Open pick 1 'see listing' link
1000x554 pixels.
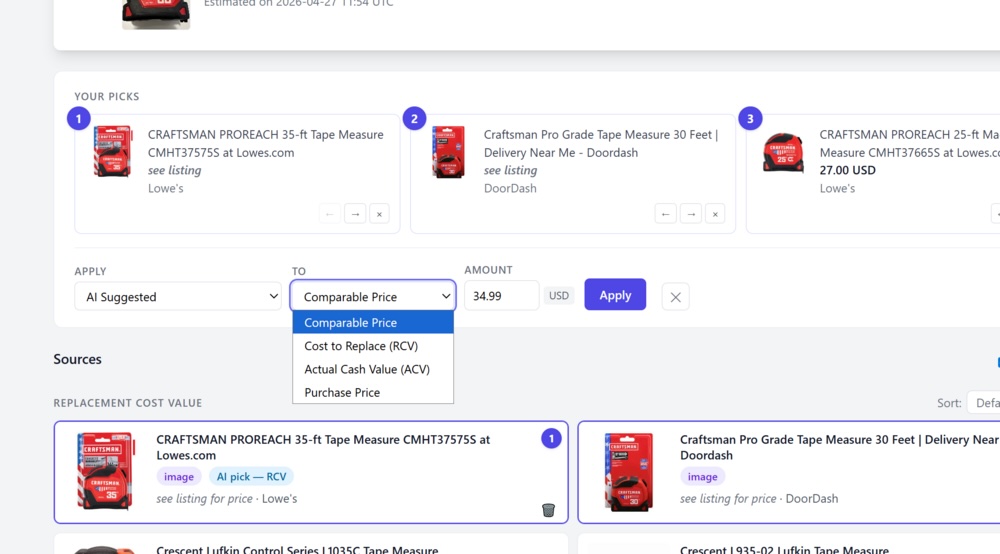pyautogui.click(x=174, y=170)
